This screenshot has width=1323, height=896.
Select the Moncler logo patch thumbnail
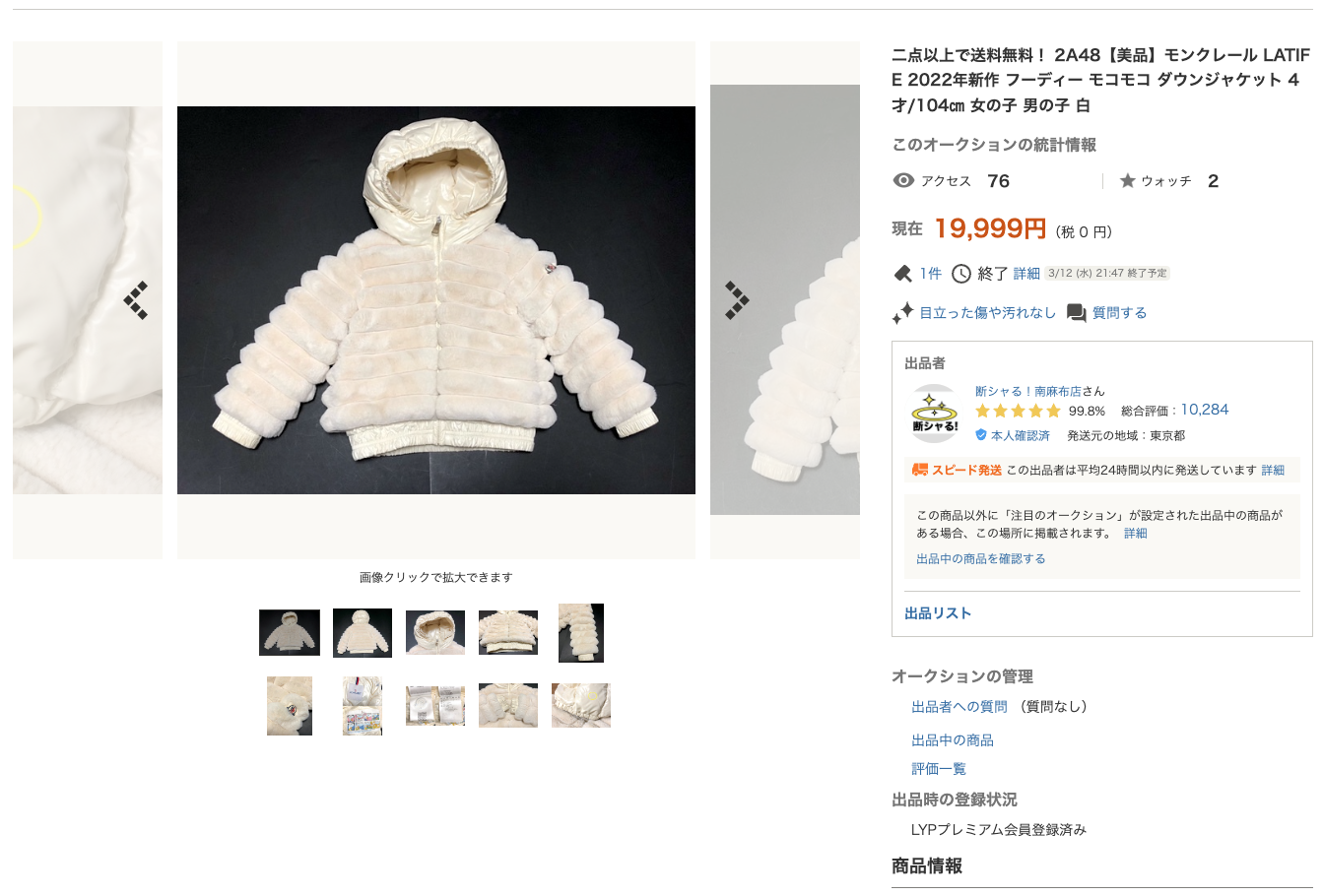(290, 705)
